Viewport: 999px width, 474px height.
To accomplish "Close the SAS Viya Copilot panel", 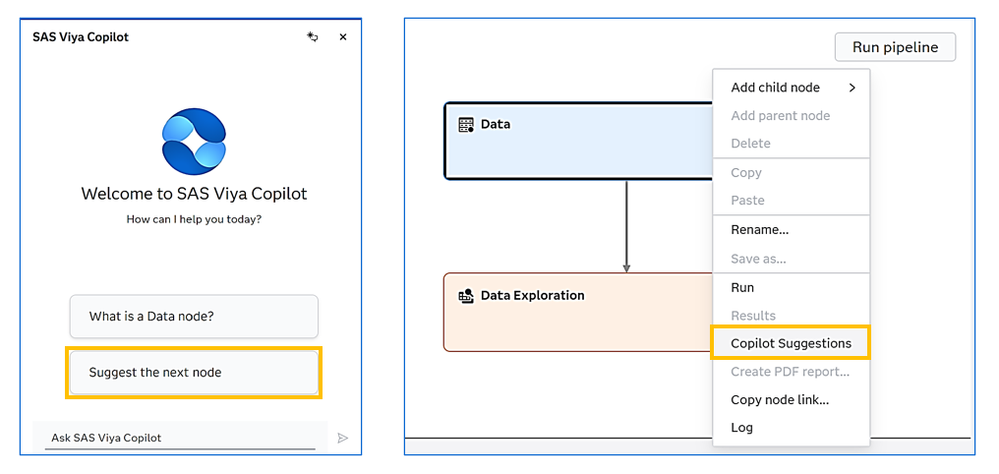I will pyautogui.click(x=343, y=37).
